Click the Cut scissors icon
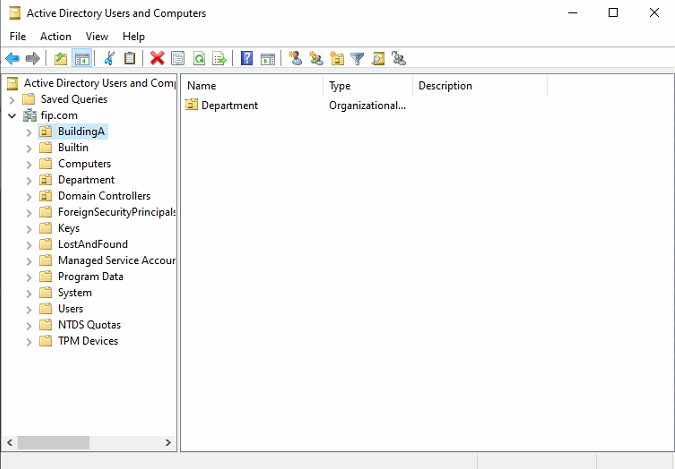This screenshot has width=675, height=469. click(109, 58)
